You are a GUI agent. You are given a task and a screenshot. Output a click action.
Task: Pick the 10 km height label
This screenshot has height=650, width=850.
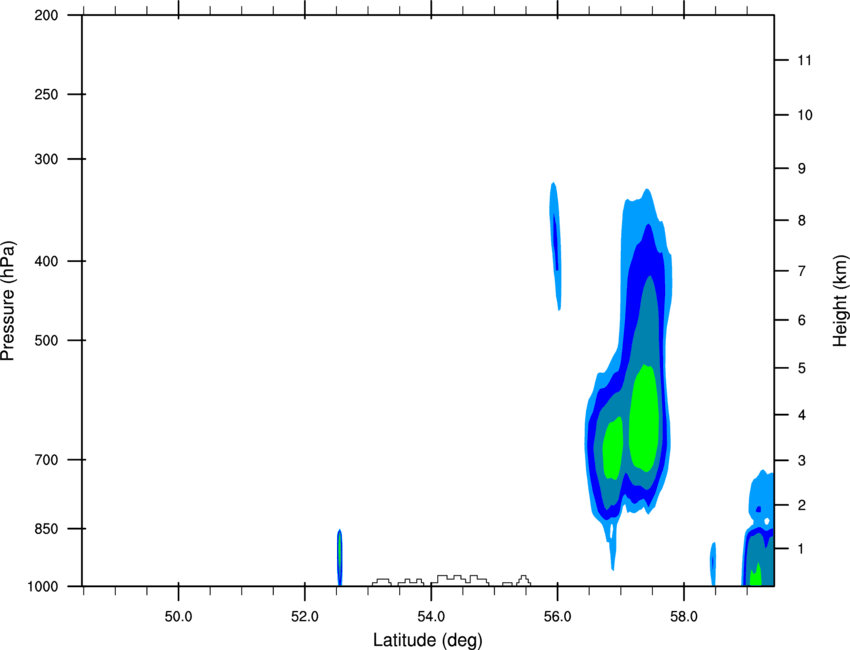click(x=805, y=115)
